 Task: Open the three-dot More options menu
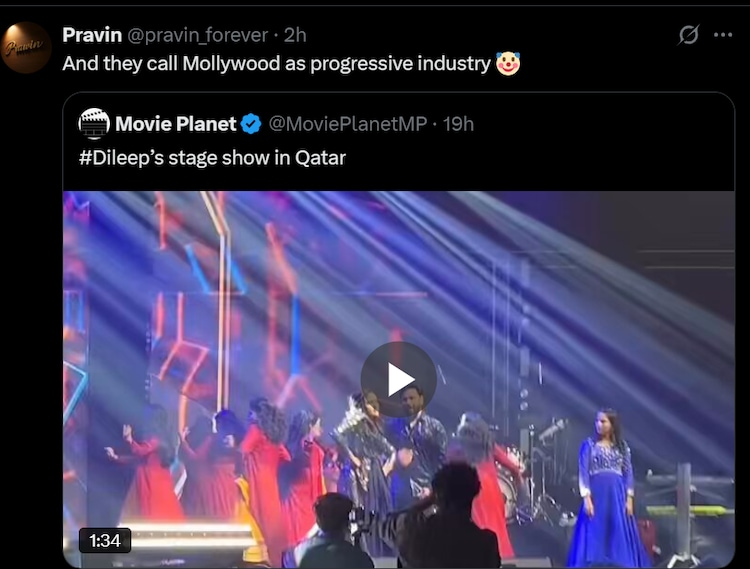(x=723, y=35)
